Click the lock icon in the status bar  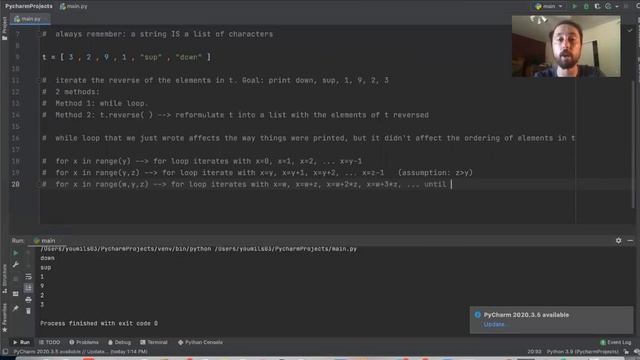(x=626, y=351)
